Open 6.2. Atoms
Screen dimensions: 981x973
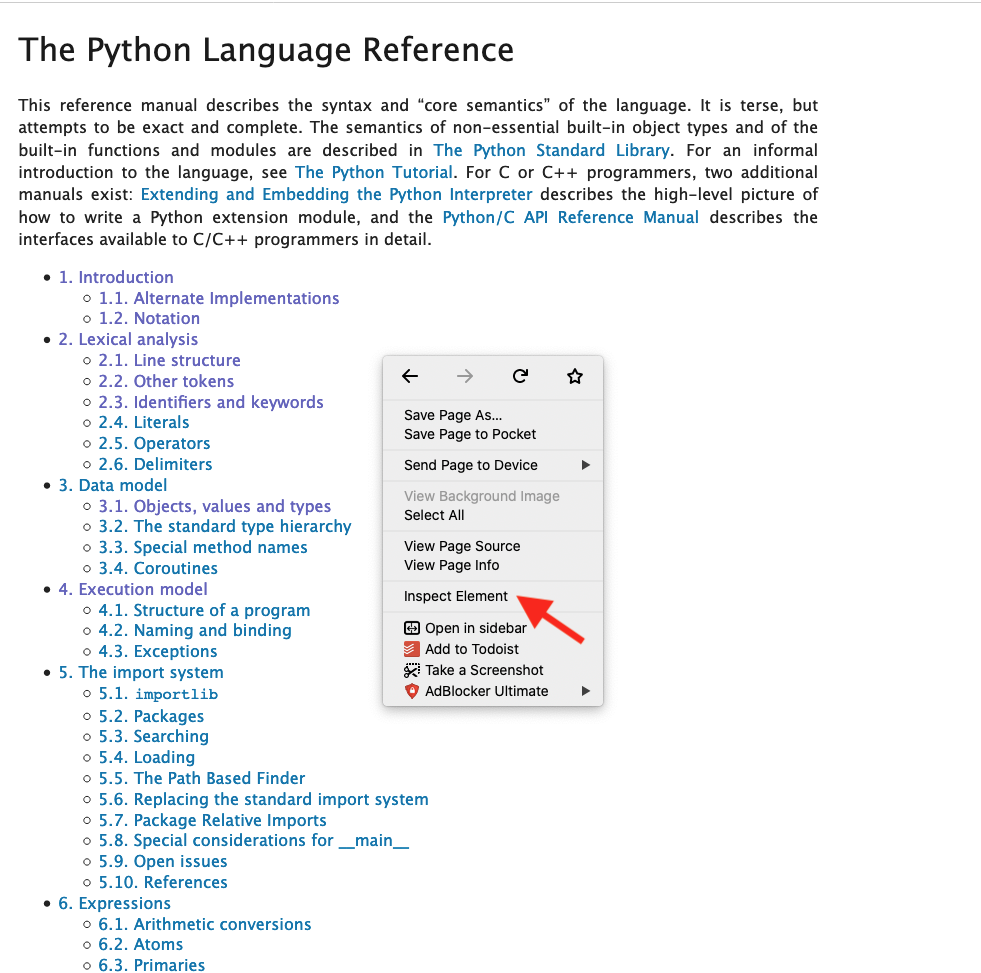click(x=141, y=944)
